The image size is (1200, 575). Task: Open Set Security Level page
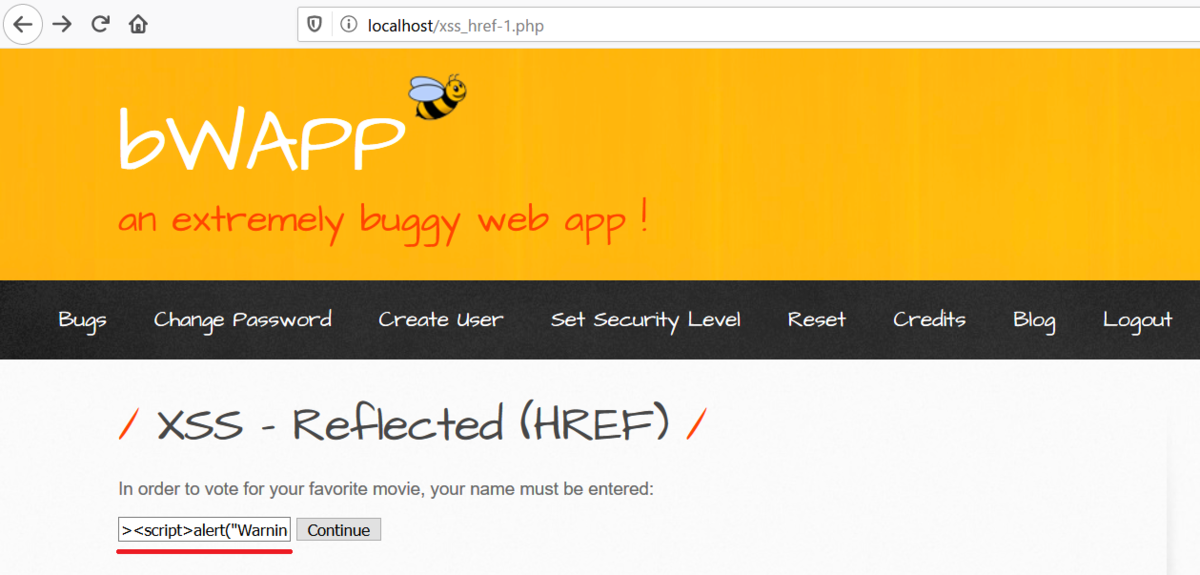click(646, 320)
